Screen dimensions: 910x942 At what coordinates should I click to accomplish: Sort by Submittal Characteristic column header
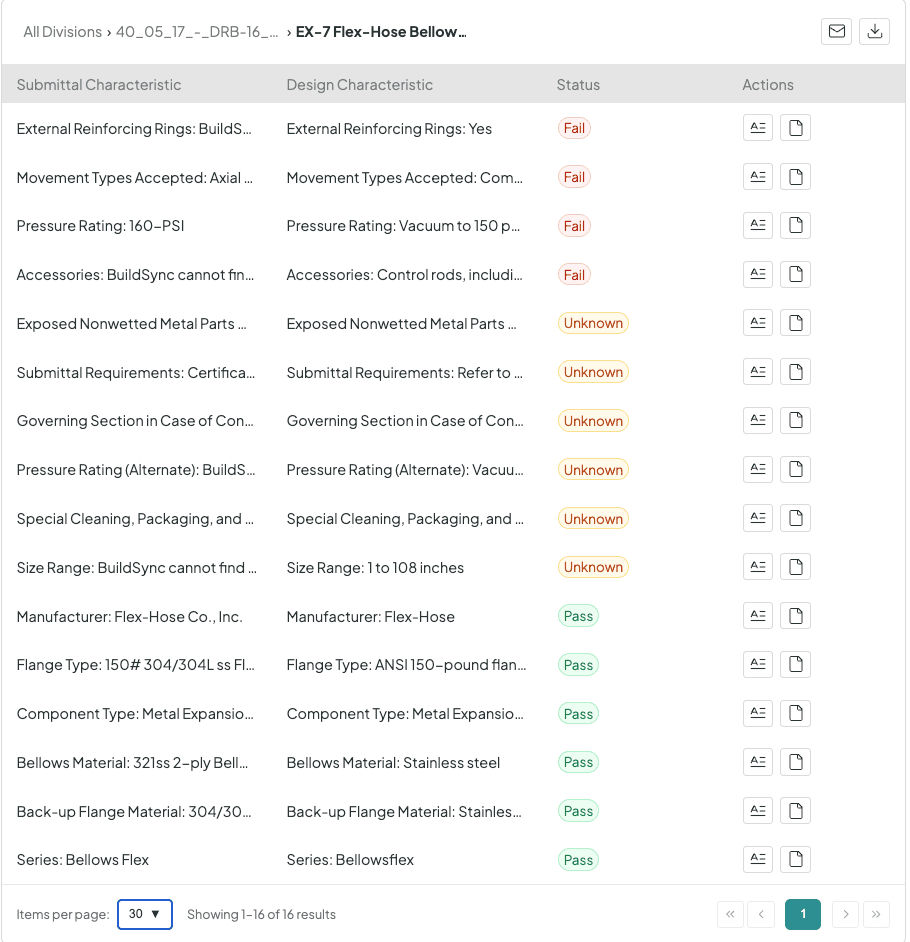(x=99, y=85)
